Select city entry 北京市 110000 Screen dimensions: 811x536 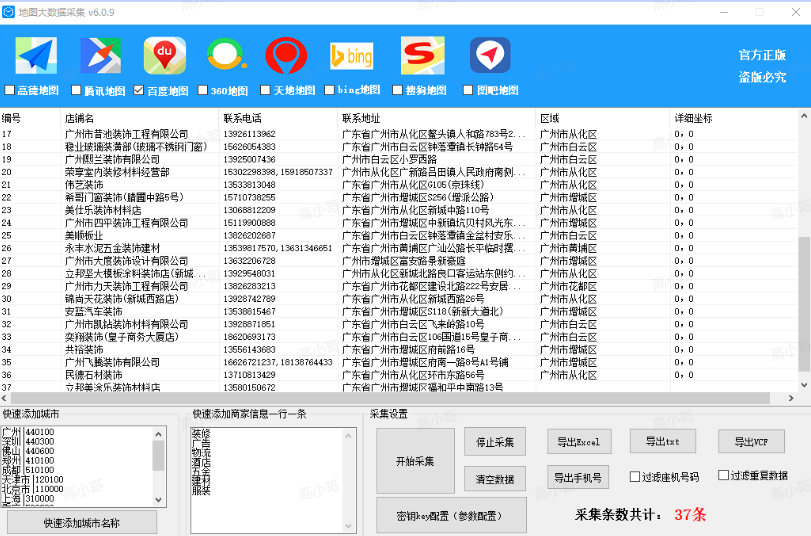[32, 489]
